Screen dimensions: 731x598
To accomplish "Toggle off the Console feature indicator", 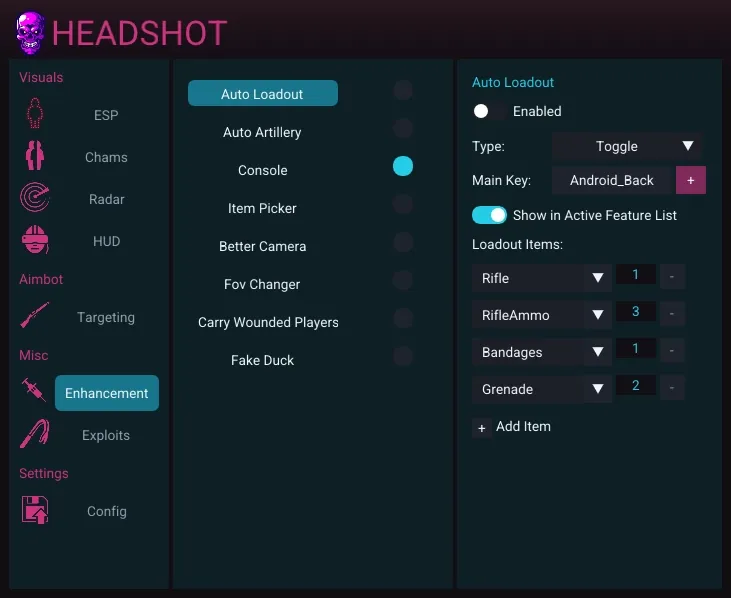I will 402,166.
